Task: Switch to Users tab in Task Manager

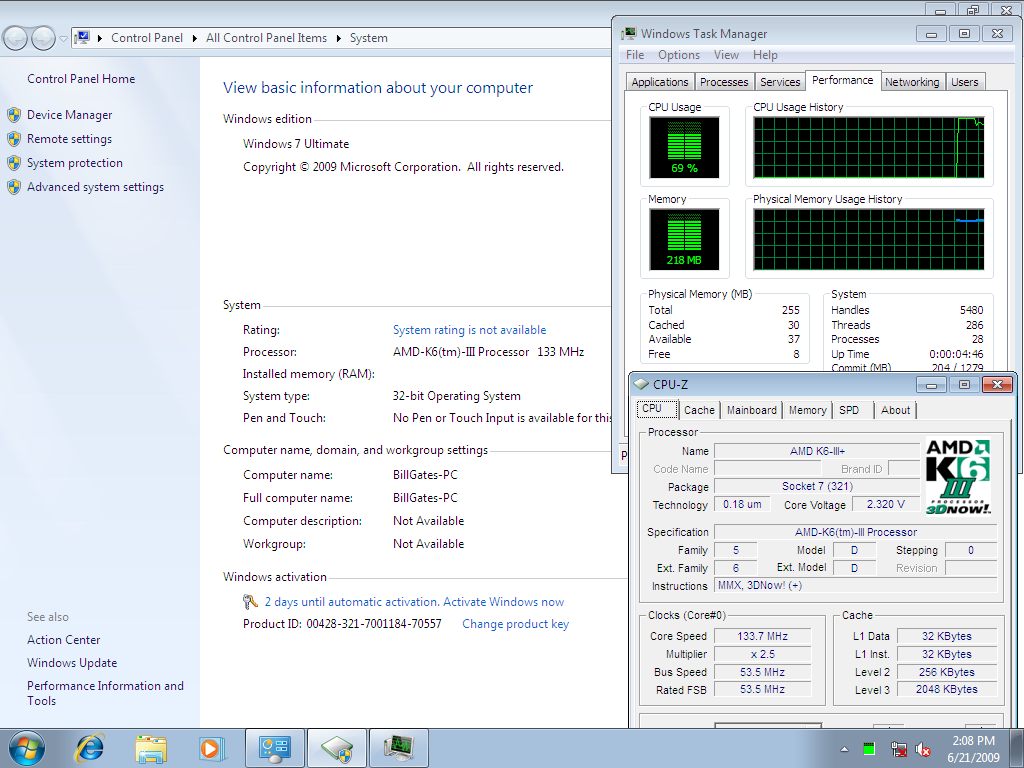Action: point(965,82)
